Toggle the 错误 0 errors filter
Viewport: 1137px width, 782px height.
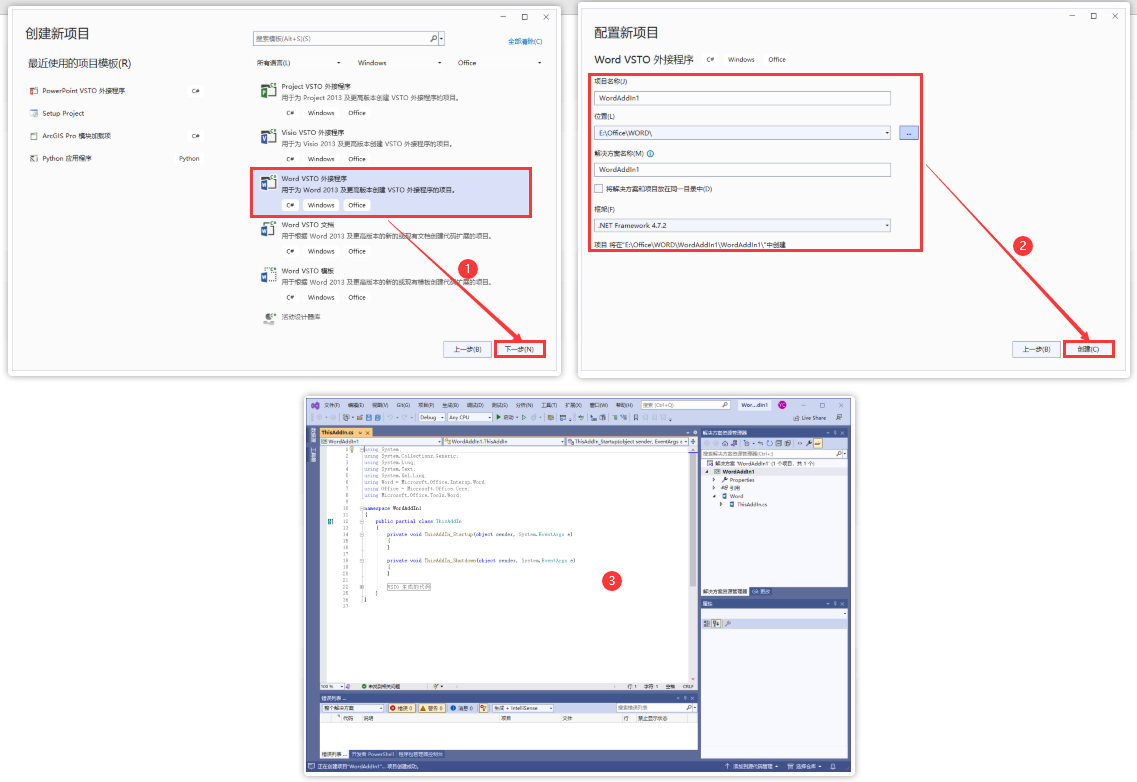coord(402,708)
